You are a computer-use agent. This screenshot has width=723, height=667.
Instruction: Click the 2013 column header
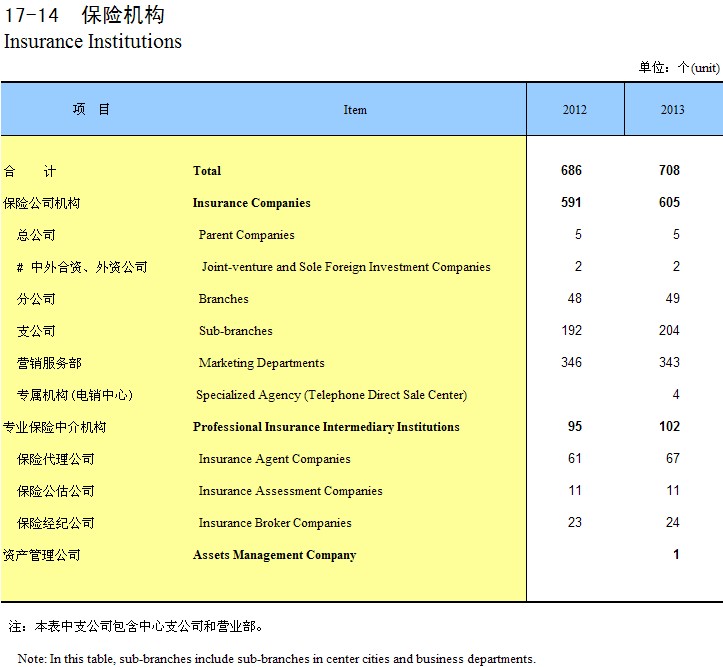click(x=672, y=110)
